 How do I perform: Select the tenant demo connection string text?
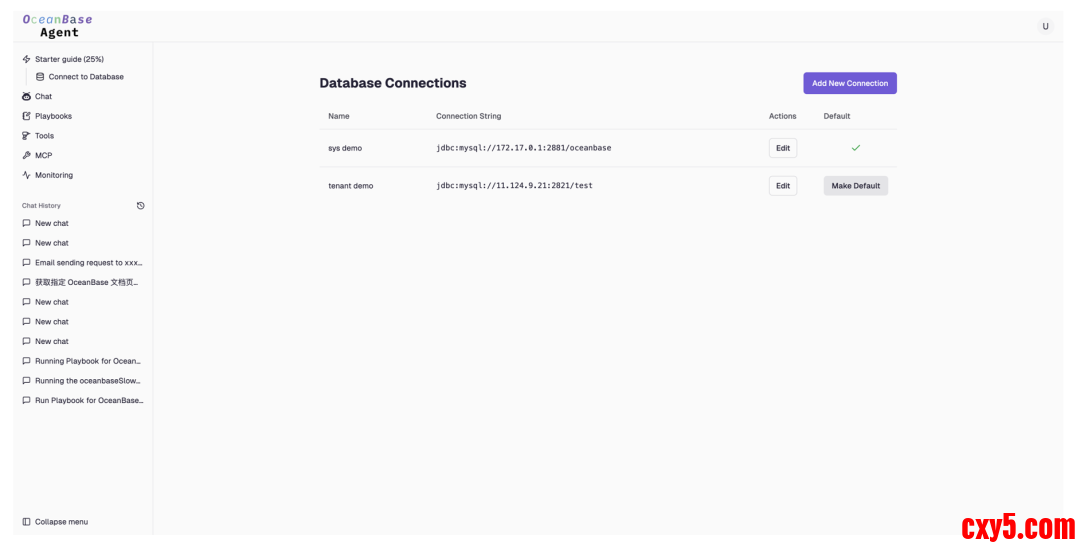514,186
